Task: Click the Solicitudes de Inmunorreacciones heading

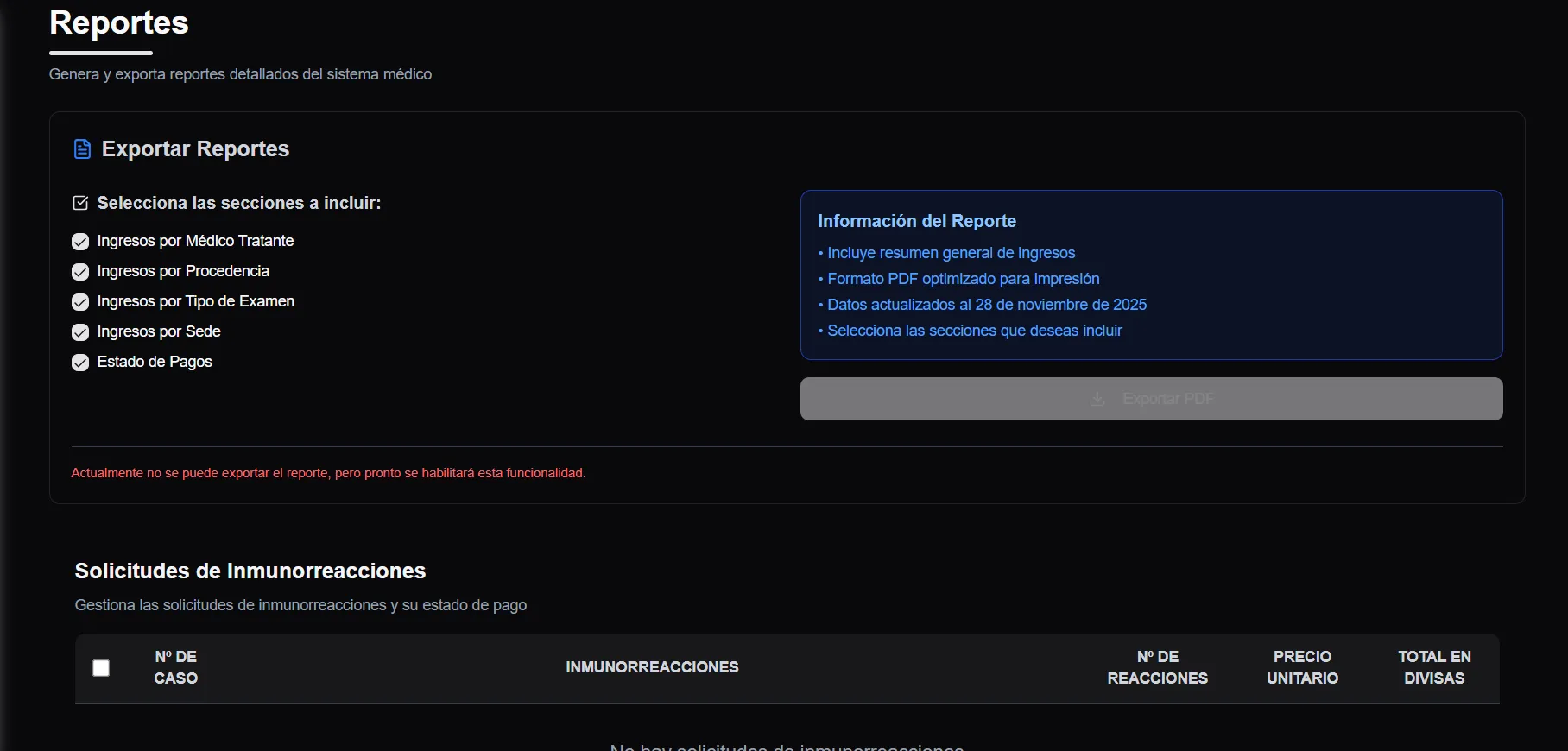Action: click(250, 571)
